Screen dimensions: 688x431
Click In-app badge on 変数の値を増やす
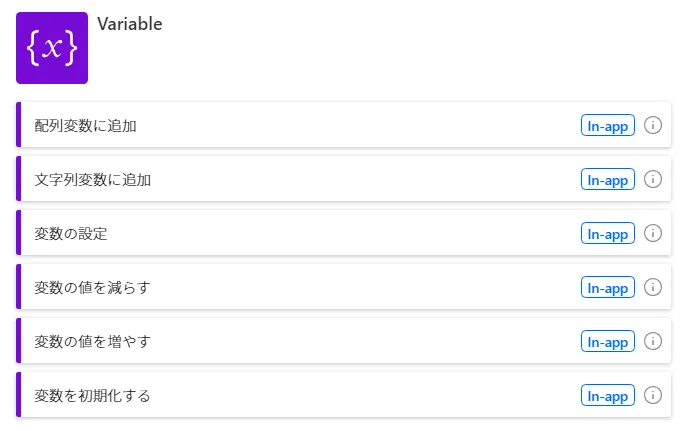(608, 342)
